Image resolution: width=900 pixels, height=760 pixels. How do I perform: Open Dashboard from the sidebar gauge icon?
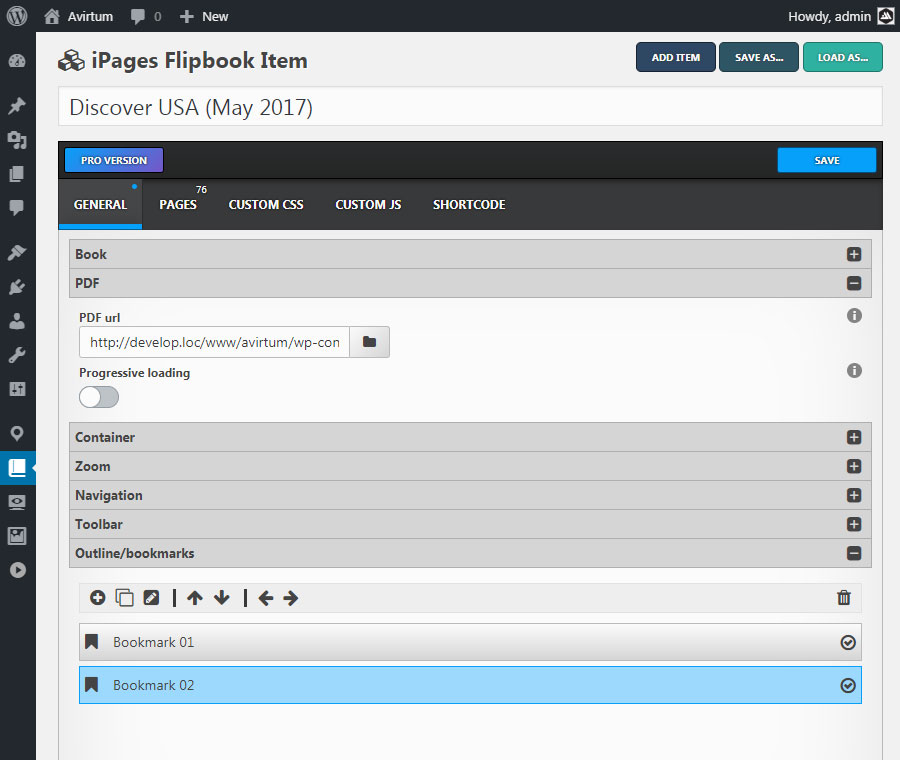pyautogui.click(x=17, y=61)
